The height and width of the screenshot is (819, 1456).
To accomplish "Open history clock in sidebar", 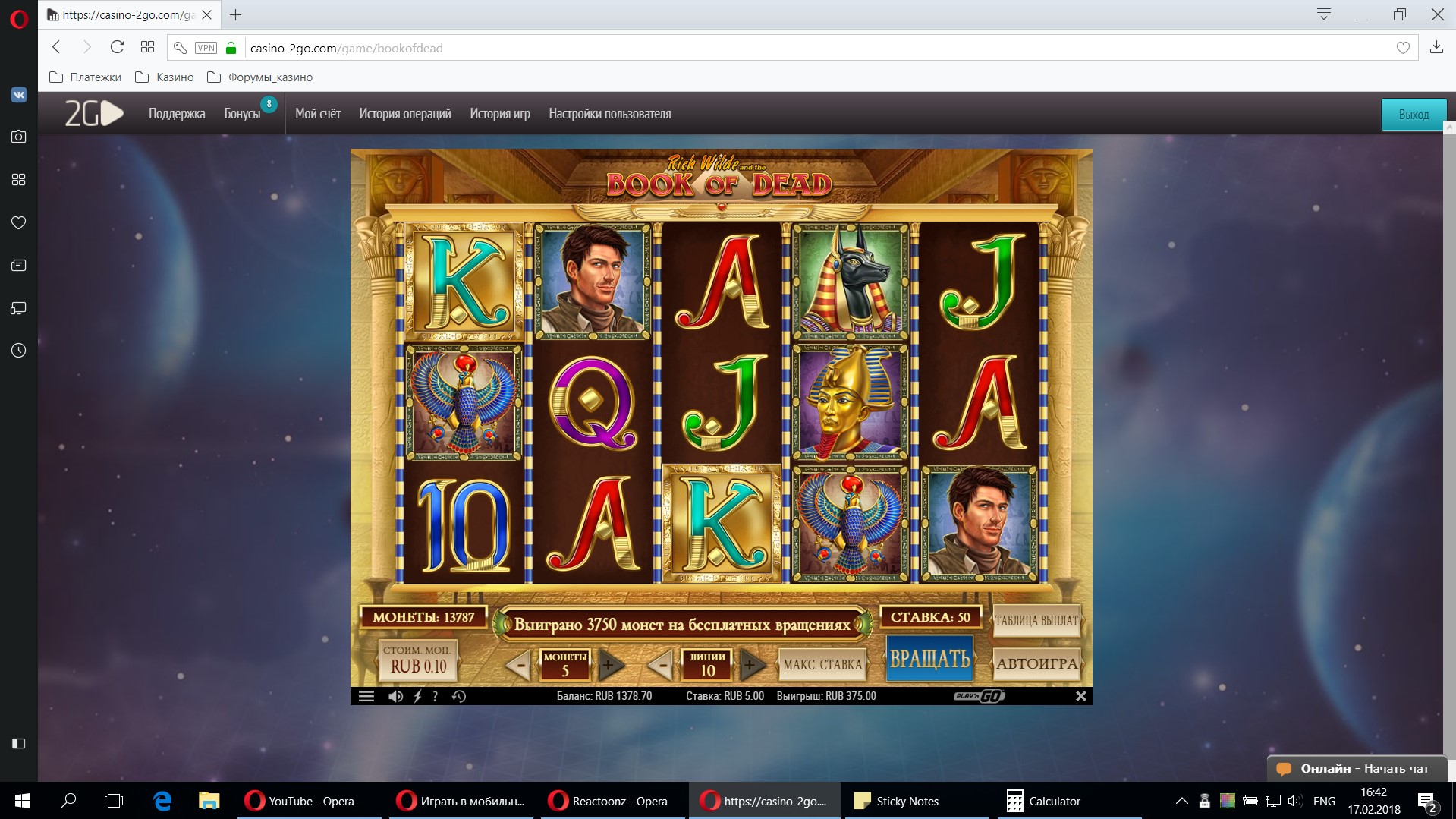I will pyautogui.click(x=19, y=351).
